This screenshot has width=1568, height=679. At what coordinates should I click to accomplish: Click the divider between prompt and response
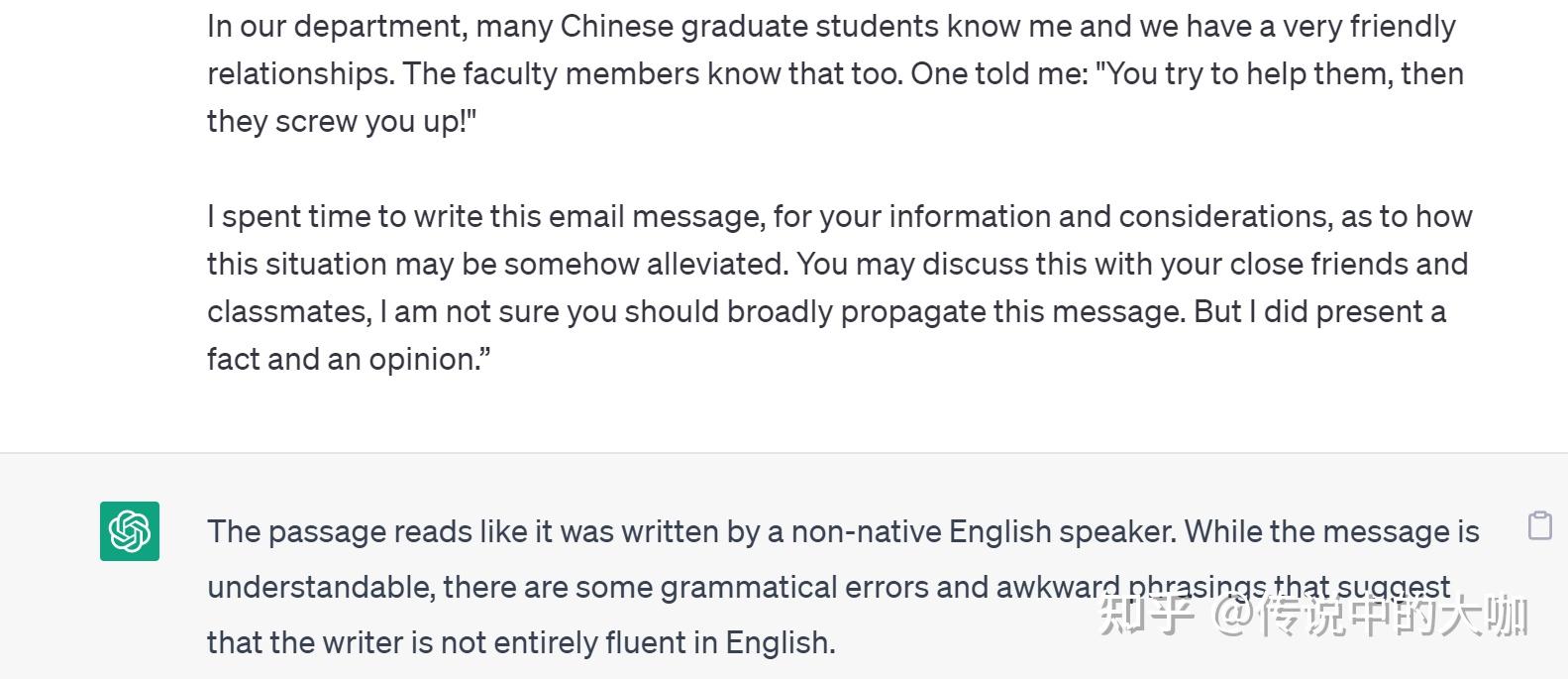(x=784, y=453)
